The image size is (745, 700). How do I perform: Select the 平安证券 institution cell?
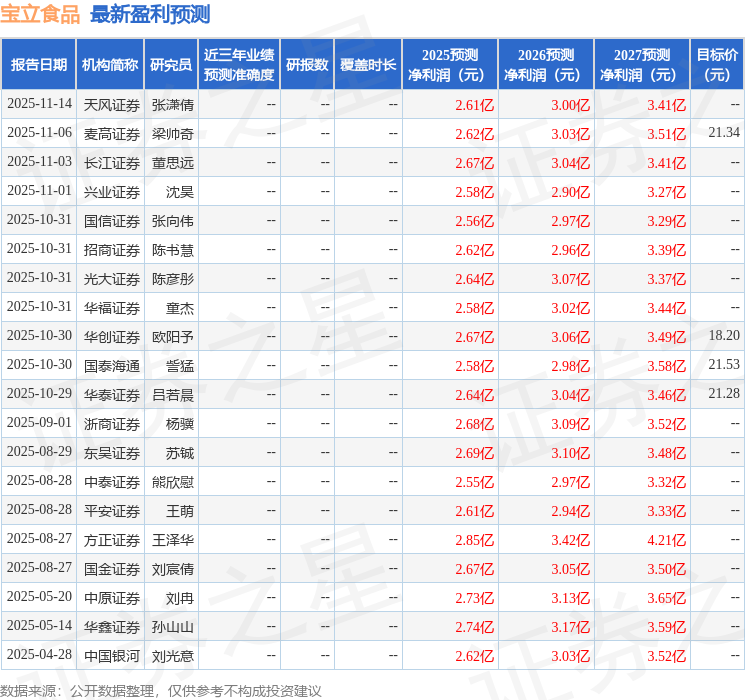pyautogui.click(x=112, y=511)
